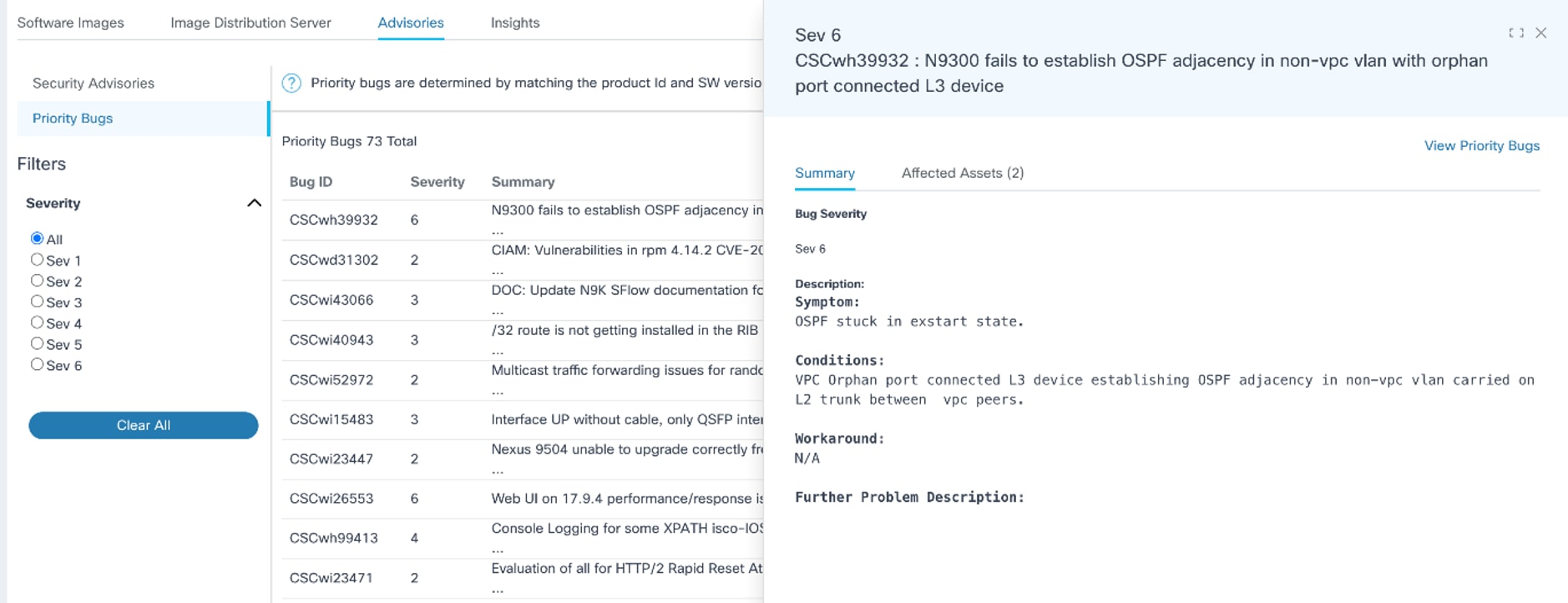The height and width of the screenshot is (603, 1568).
Task: Click the help question mark icon
Action: [291, 83]
